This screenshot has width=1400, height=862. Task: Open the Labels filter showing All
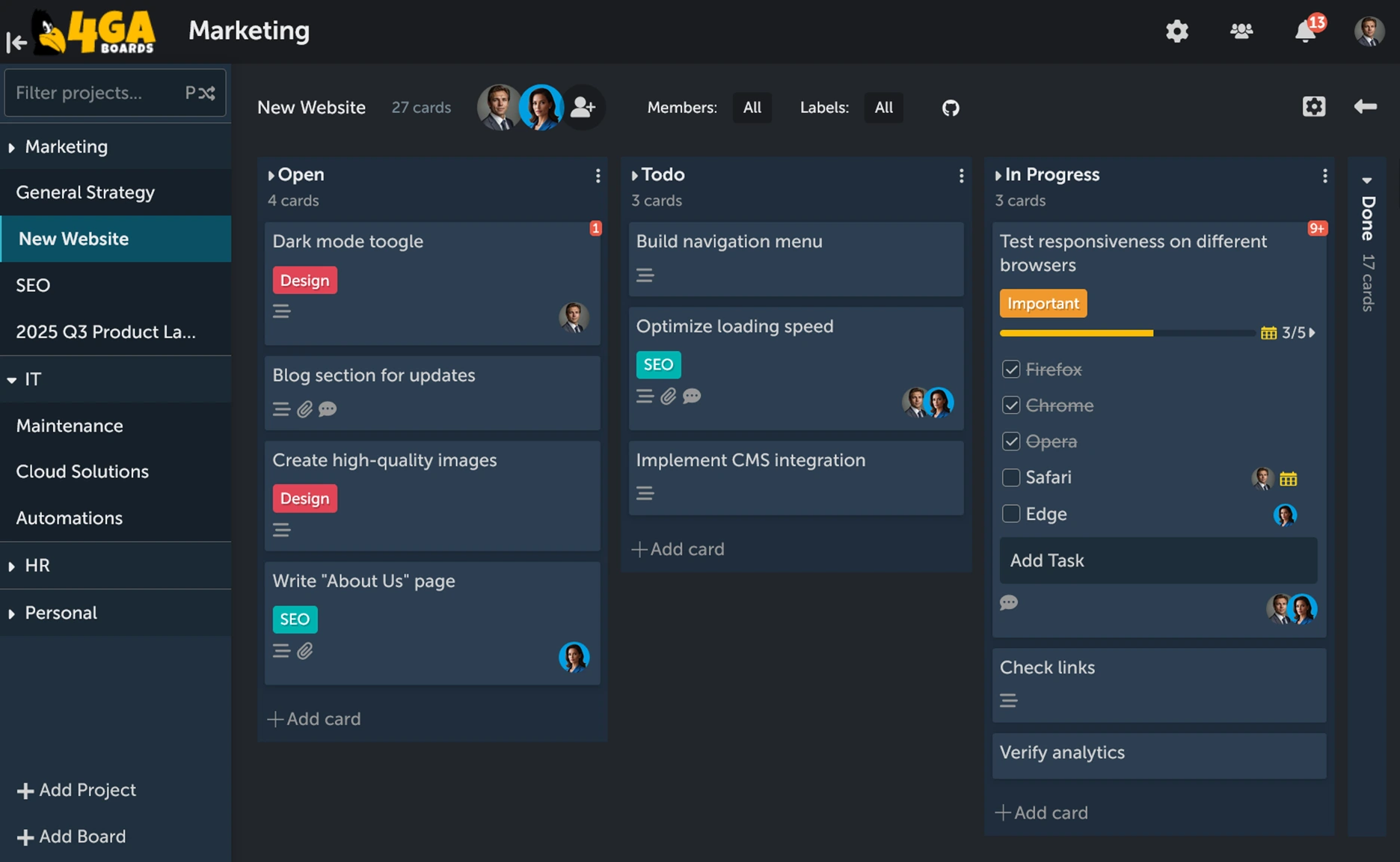pyautogui.click(x=883, y=107)
